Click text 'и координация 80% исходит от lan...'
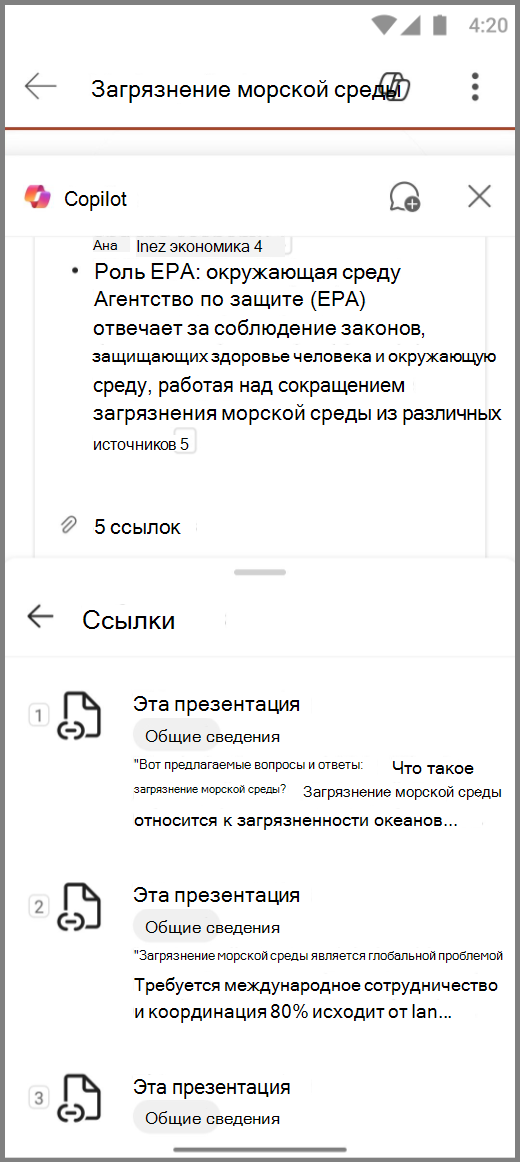This screenshot has width=520, height=1162. 293,1014
